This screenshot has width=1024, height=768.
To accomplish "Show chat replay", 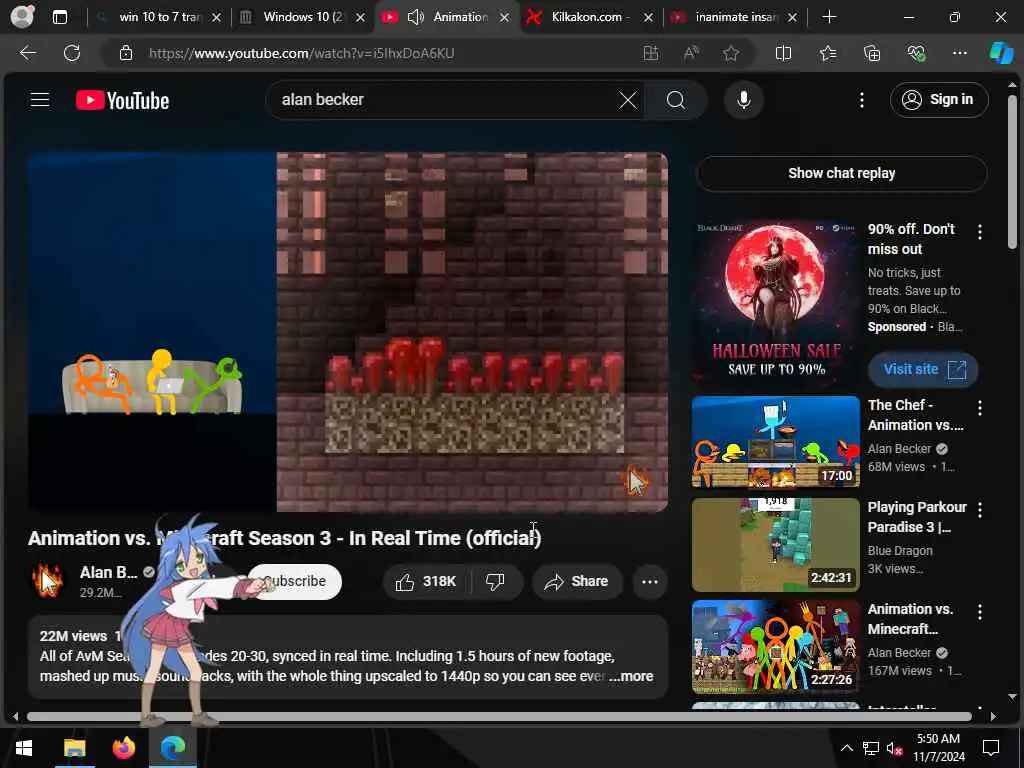I will pos(841,173).
